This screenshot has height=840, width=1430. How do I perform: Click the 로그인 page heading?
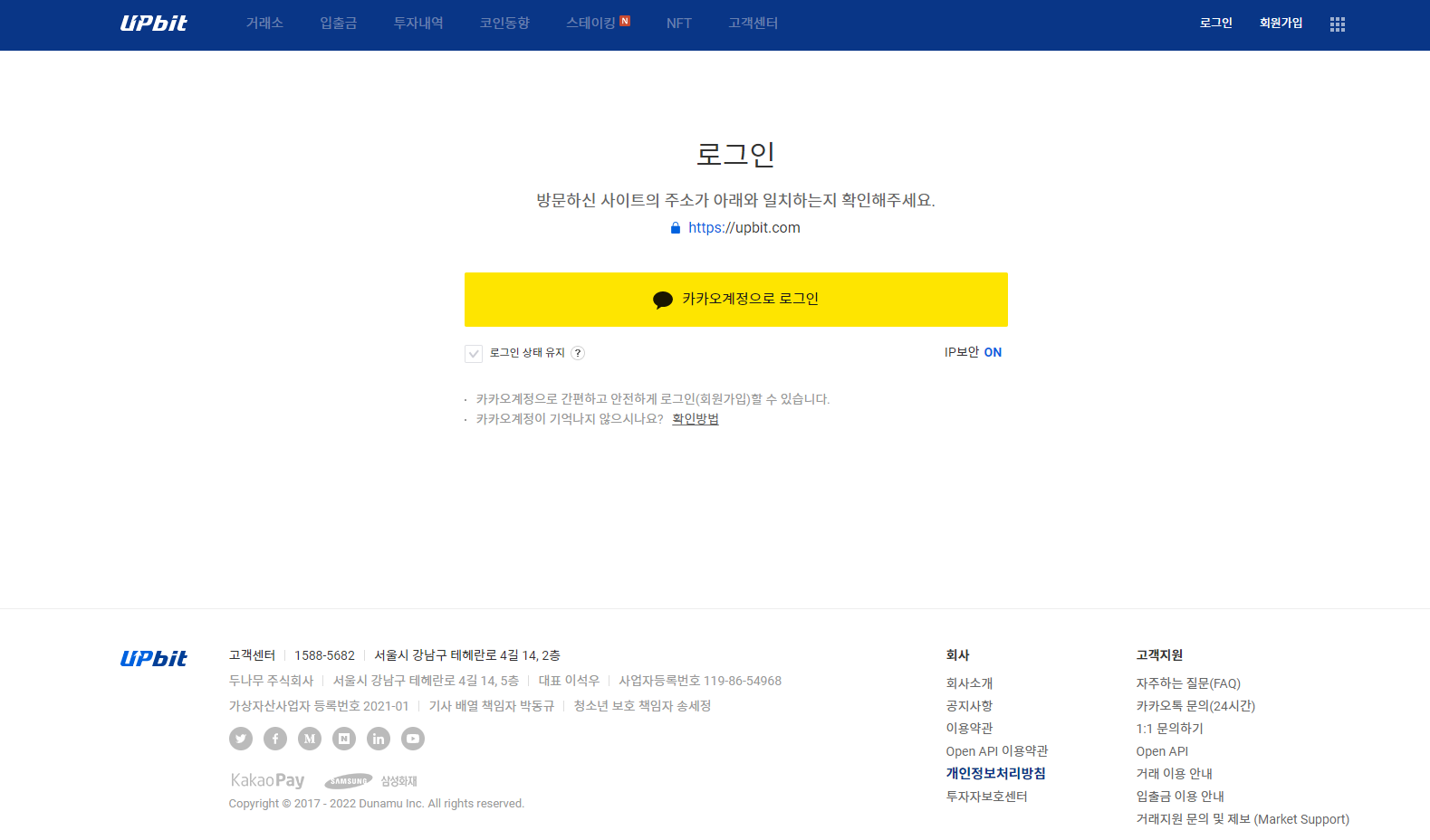[735, 155]
